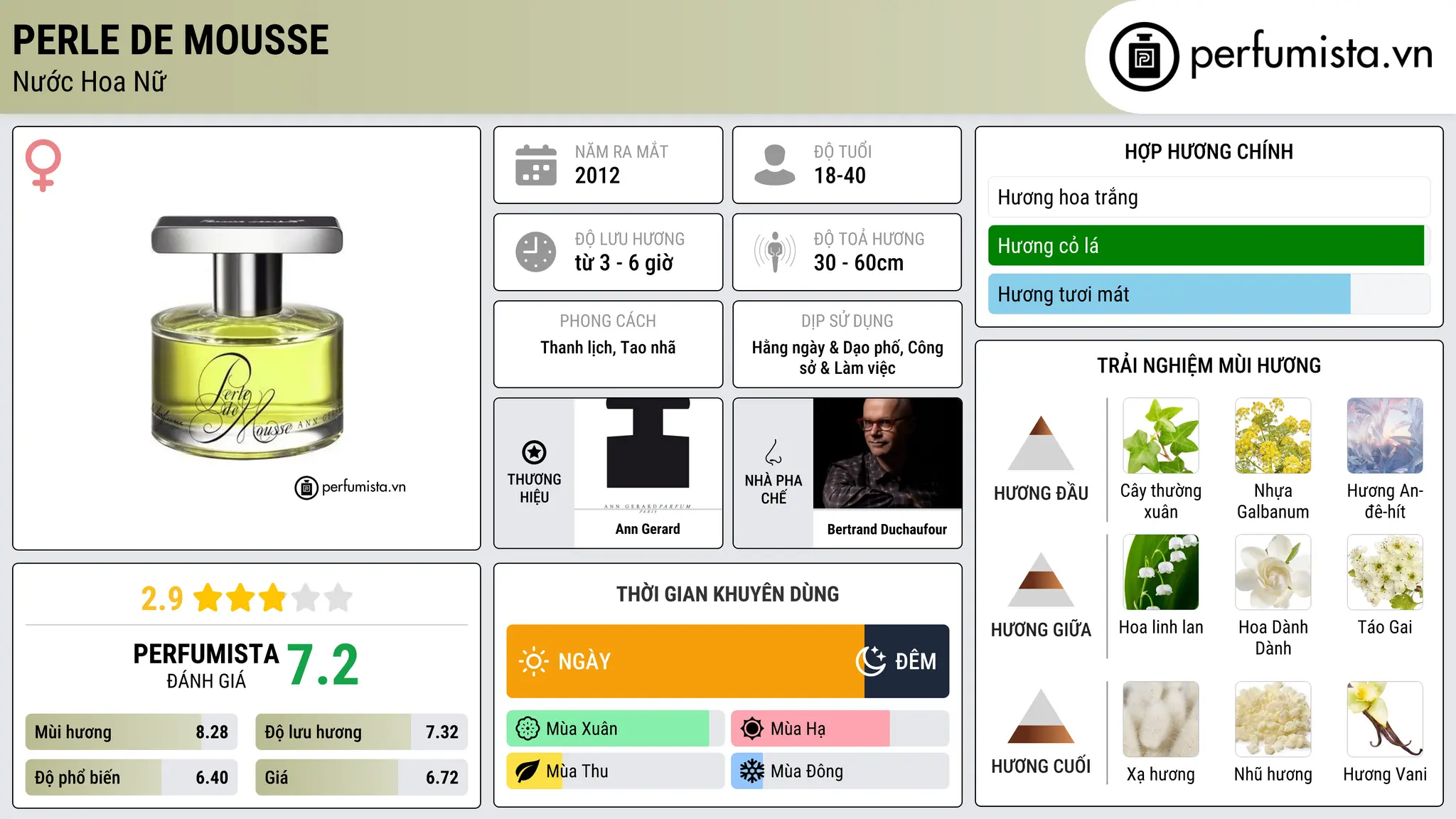
Task: Click the pink female gender symbol
Action: pyautogui.click(x=43, y=166)
